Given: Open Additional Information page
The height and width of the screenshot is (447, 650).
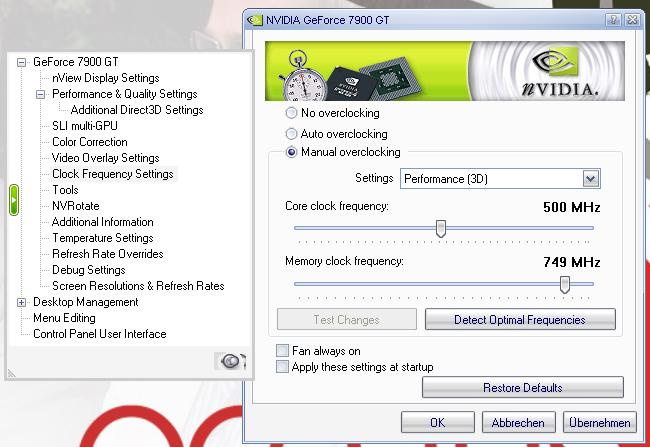Looking at the screenshot, I should click(103, 222).
